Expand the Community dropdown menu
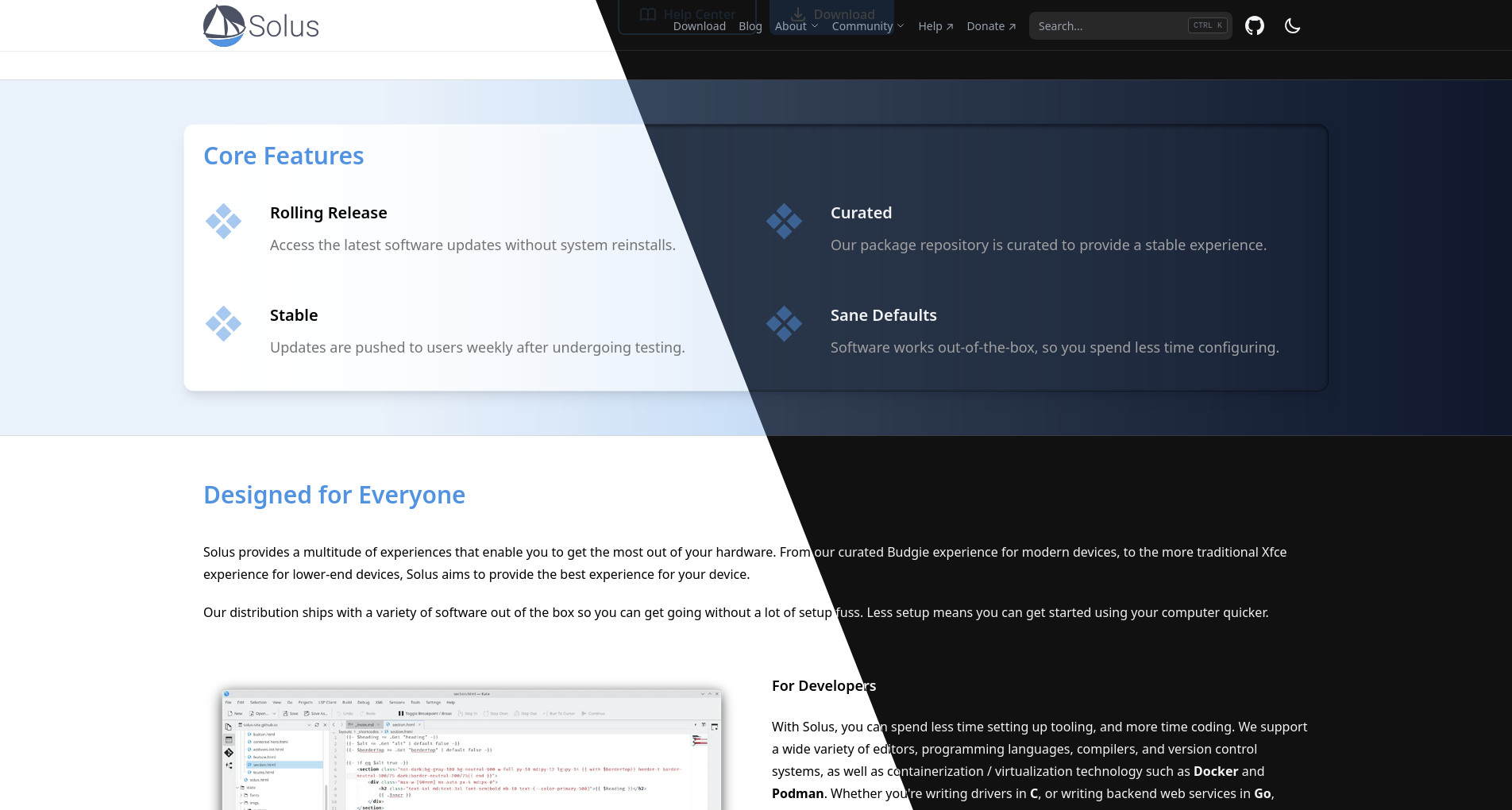Image resolution: width=1512 pixels, height=810 pixels. coord(867,26)
